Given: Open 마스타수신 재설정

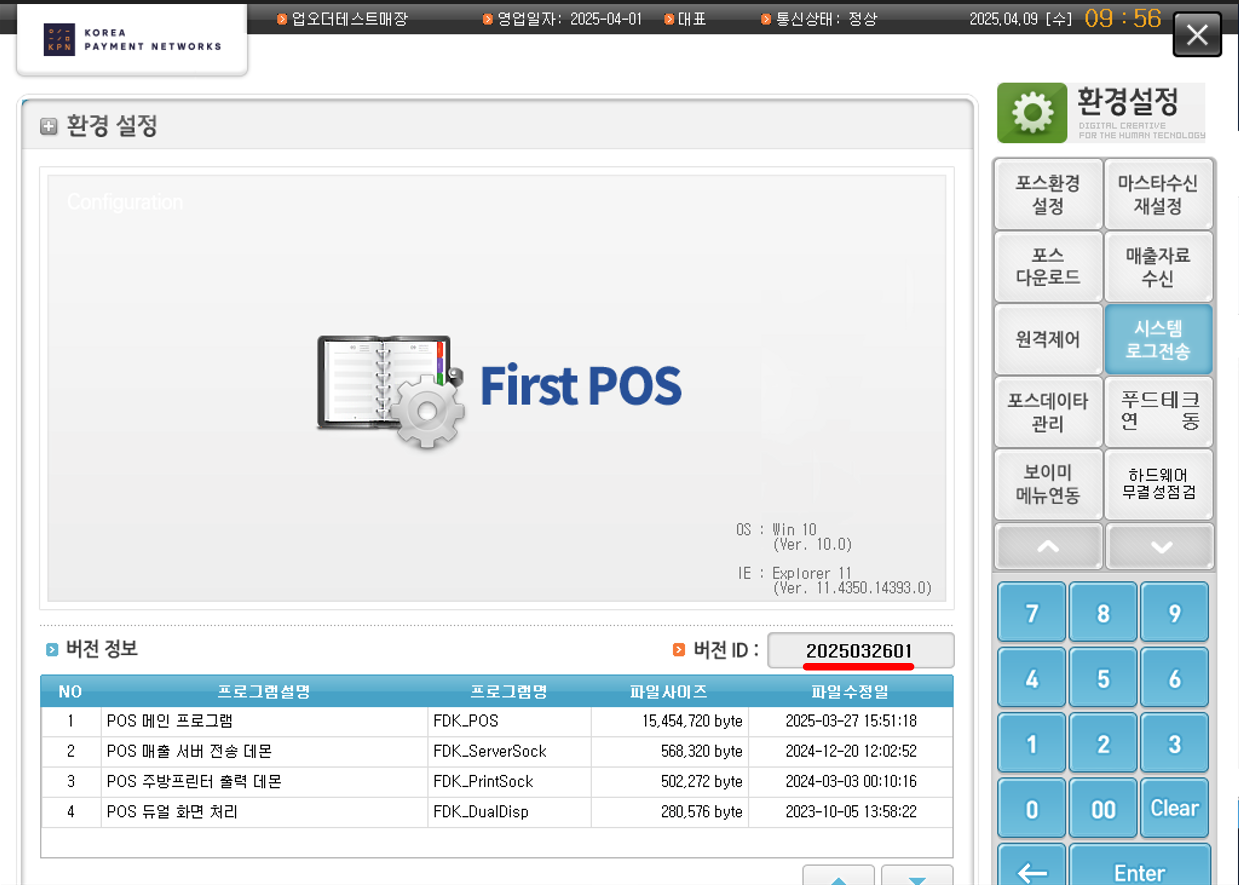Looking at the screenshot, I should 1158,195.
